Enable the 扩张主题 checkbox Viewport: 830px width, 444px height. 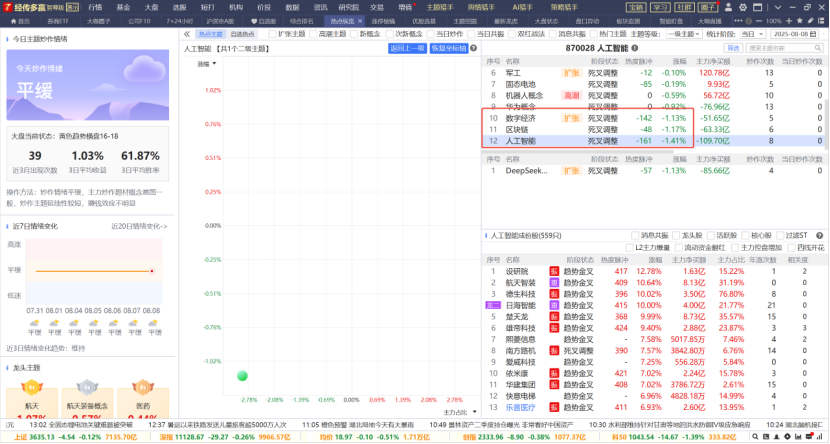pos(272,33)
